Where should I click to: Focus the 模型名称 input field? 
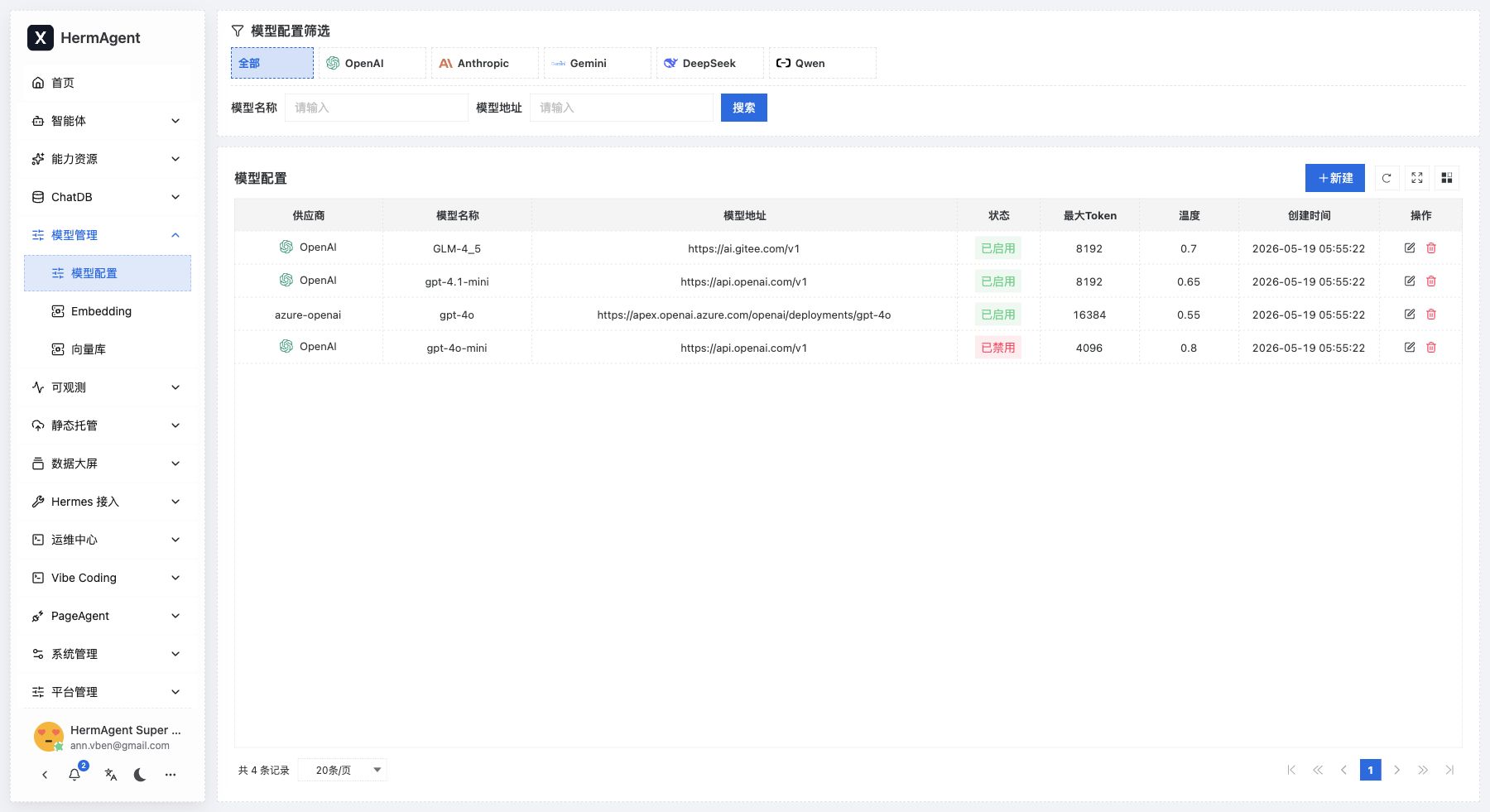[377, 108]
